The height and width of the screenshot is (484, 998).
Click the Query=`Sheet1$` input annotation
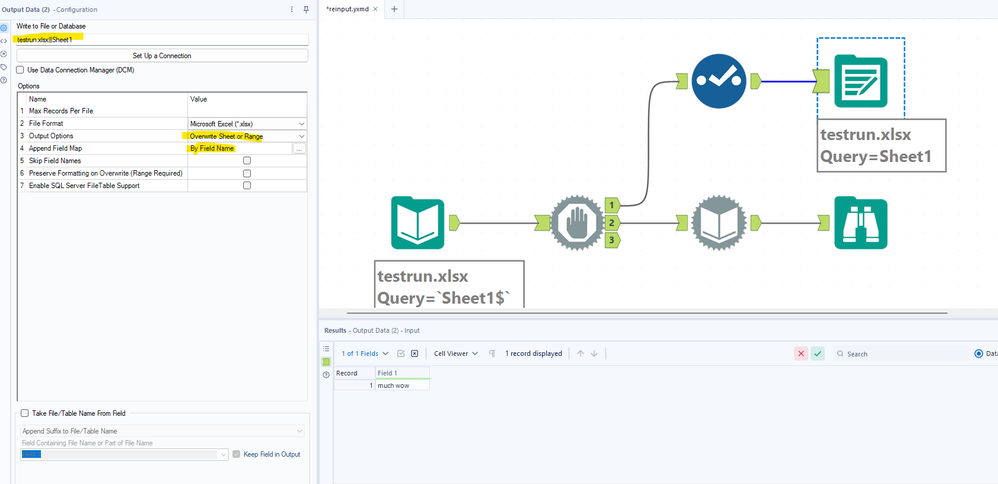pos(450,285)
